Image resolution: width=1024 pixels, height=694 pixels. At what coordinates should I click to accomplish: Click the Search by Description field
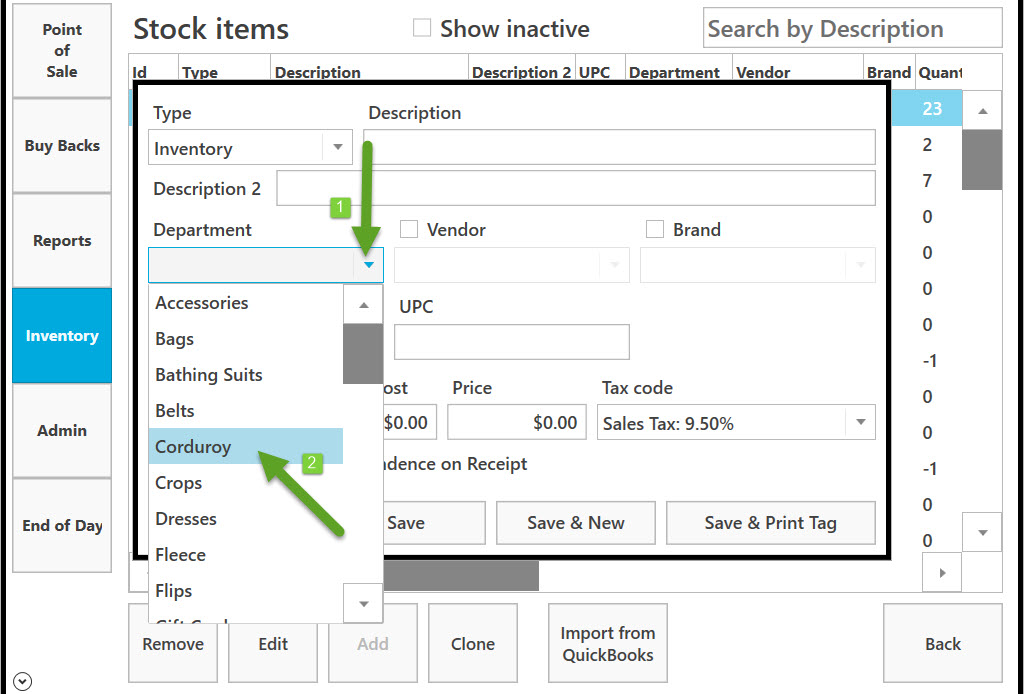(x=852, y=28)
